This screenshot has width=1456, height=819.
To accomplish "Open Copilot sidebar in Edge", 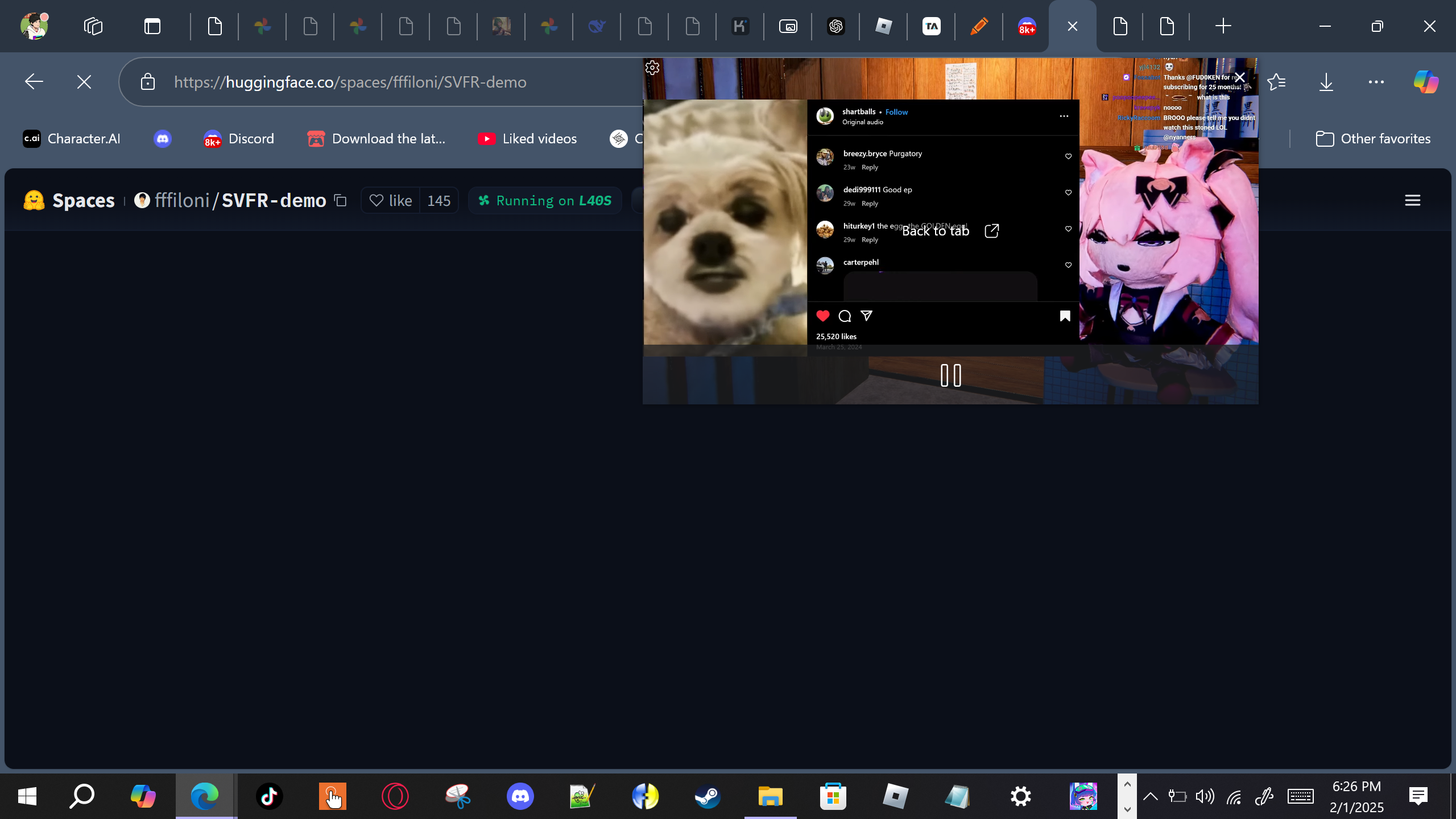I will 1425,82.
